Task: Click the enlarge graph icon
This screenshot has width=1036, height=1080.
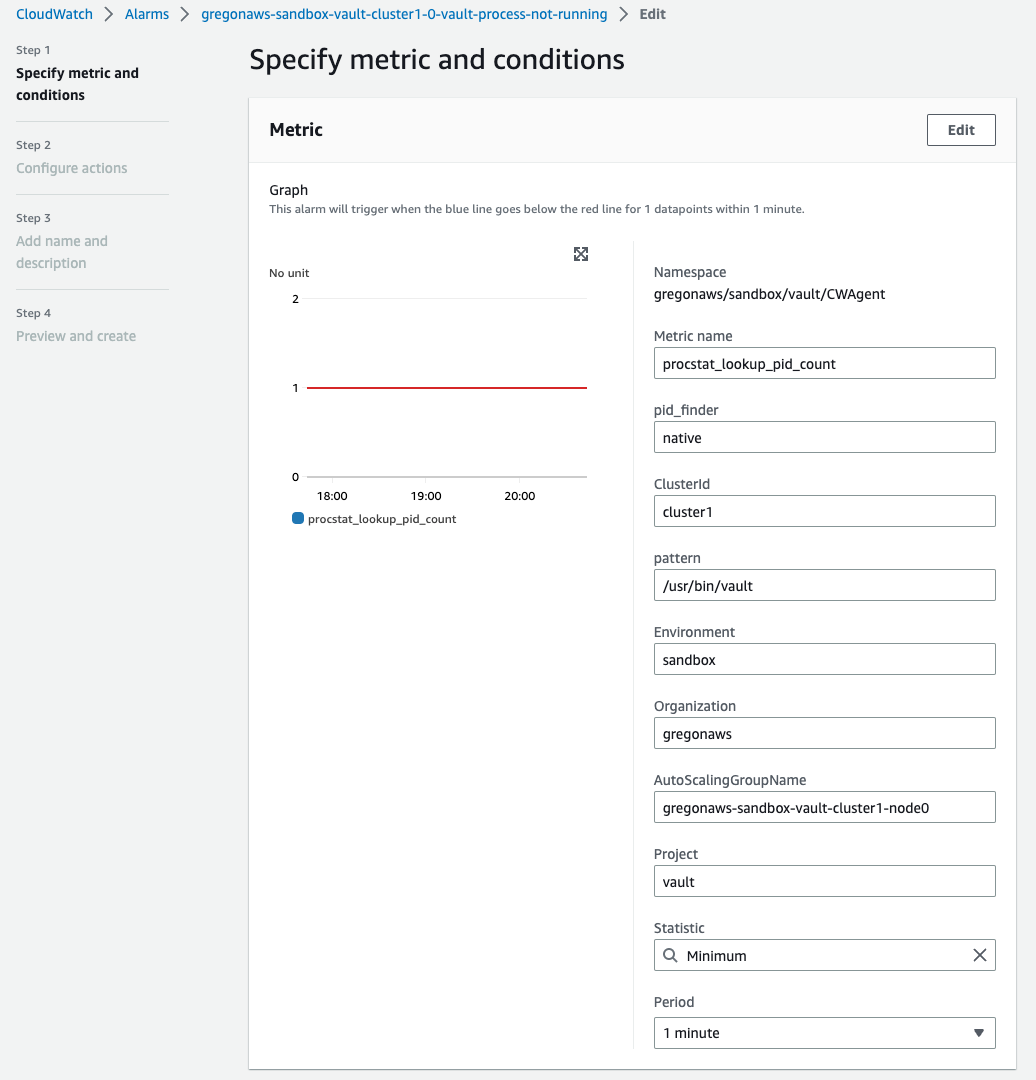Action: point(581,254)
